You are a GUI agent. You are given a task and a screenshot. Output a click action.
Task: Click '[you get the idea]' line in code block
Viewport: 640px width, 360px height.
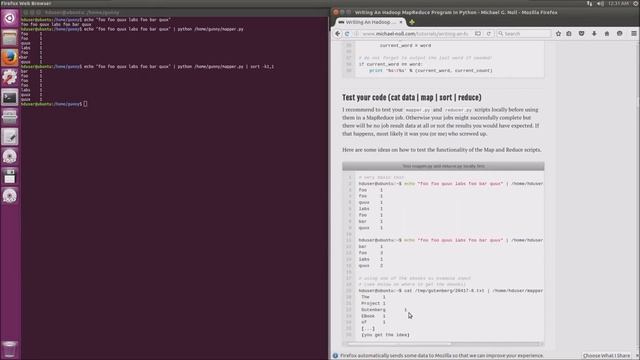pyautogui.click(x=385, y=335)
